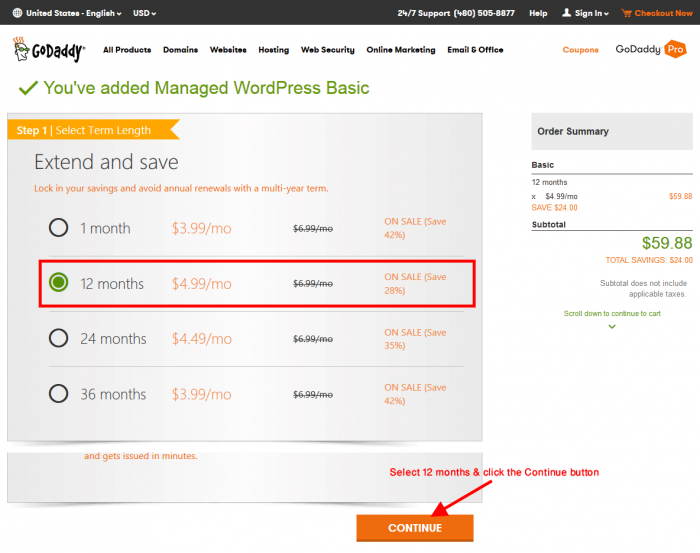
Task: Pick the 36 months radio button
Action: click(x=58, y=394)
